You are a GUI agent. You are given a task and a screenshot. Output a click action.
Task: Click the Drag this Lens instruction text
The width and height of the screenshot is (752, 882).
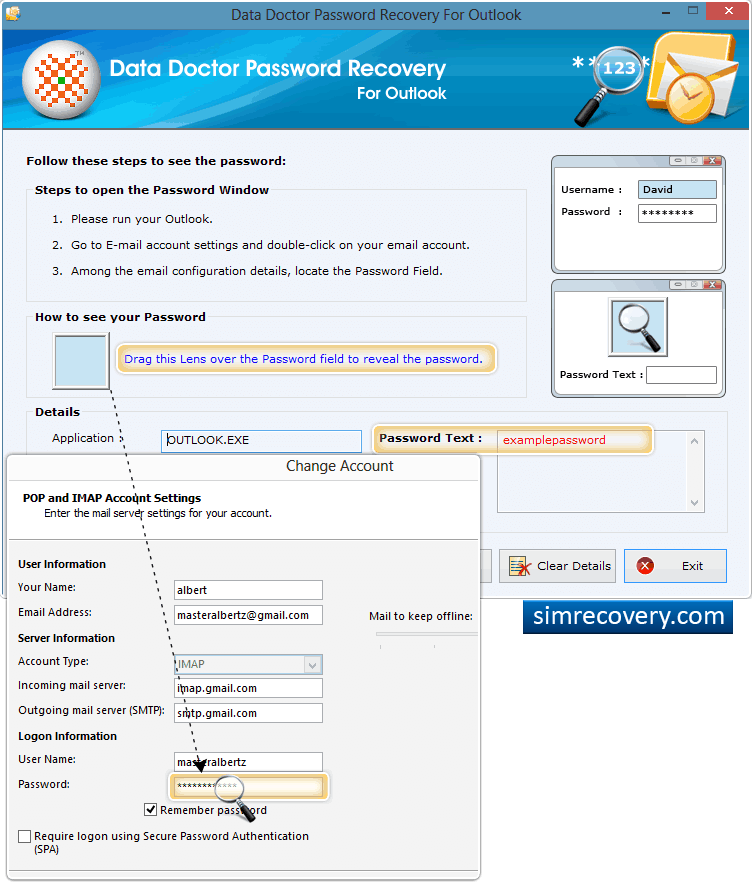coord(303,359)
